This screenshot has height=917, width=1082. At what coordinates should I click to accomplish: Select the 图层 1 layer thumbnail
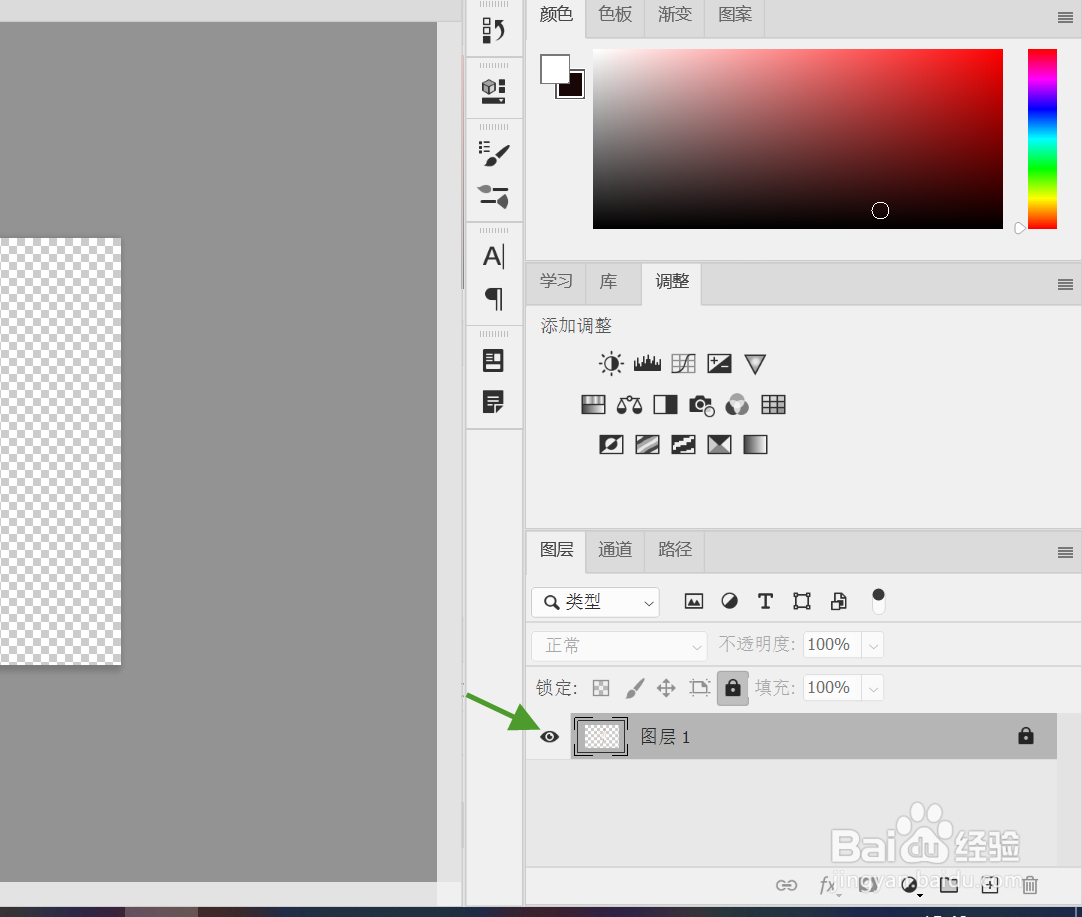[601, 737]
